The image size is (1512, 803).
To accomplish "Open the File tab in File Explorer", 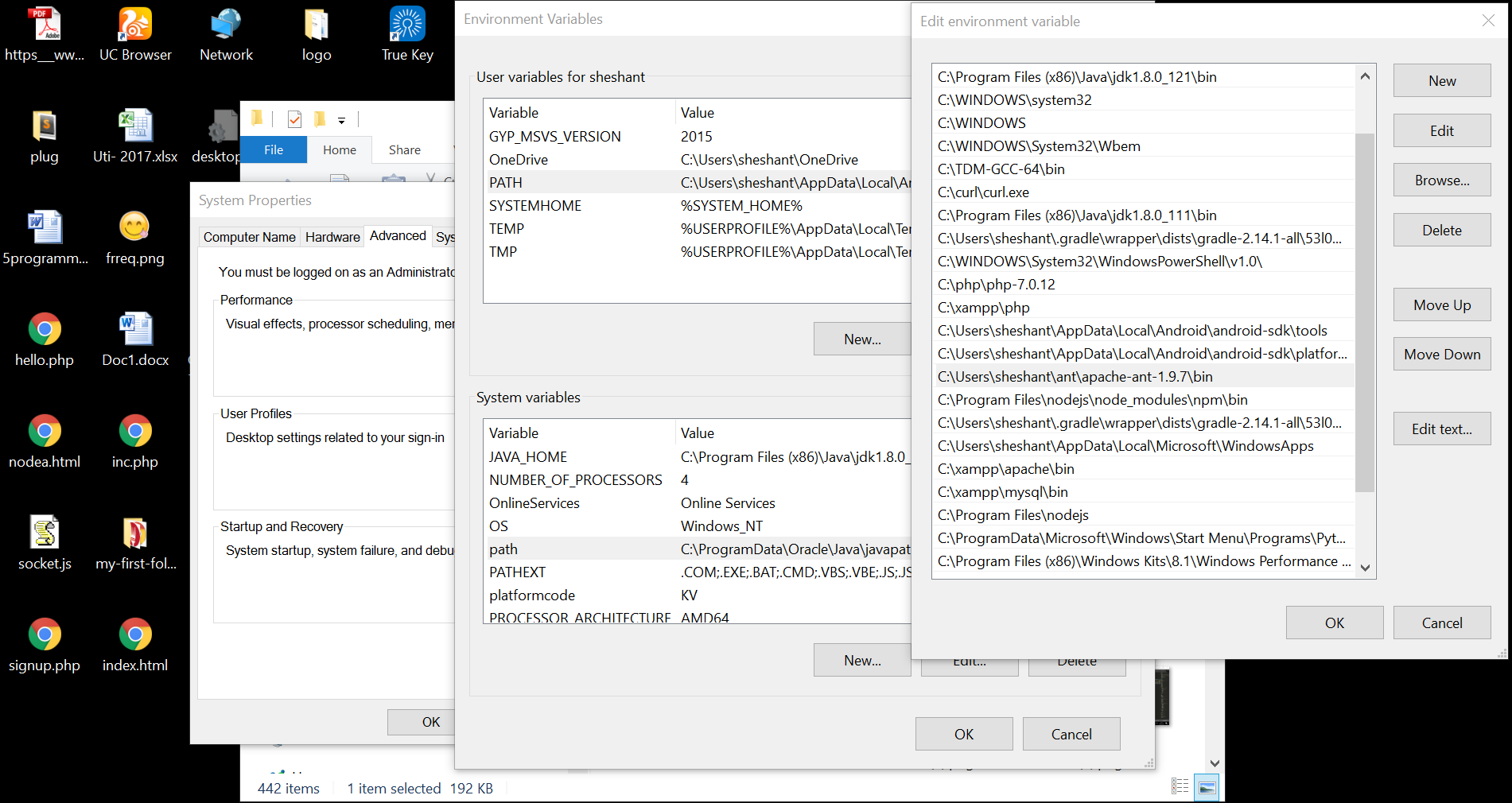I will pyautogui.click(x=274, y=149).
